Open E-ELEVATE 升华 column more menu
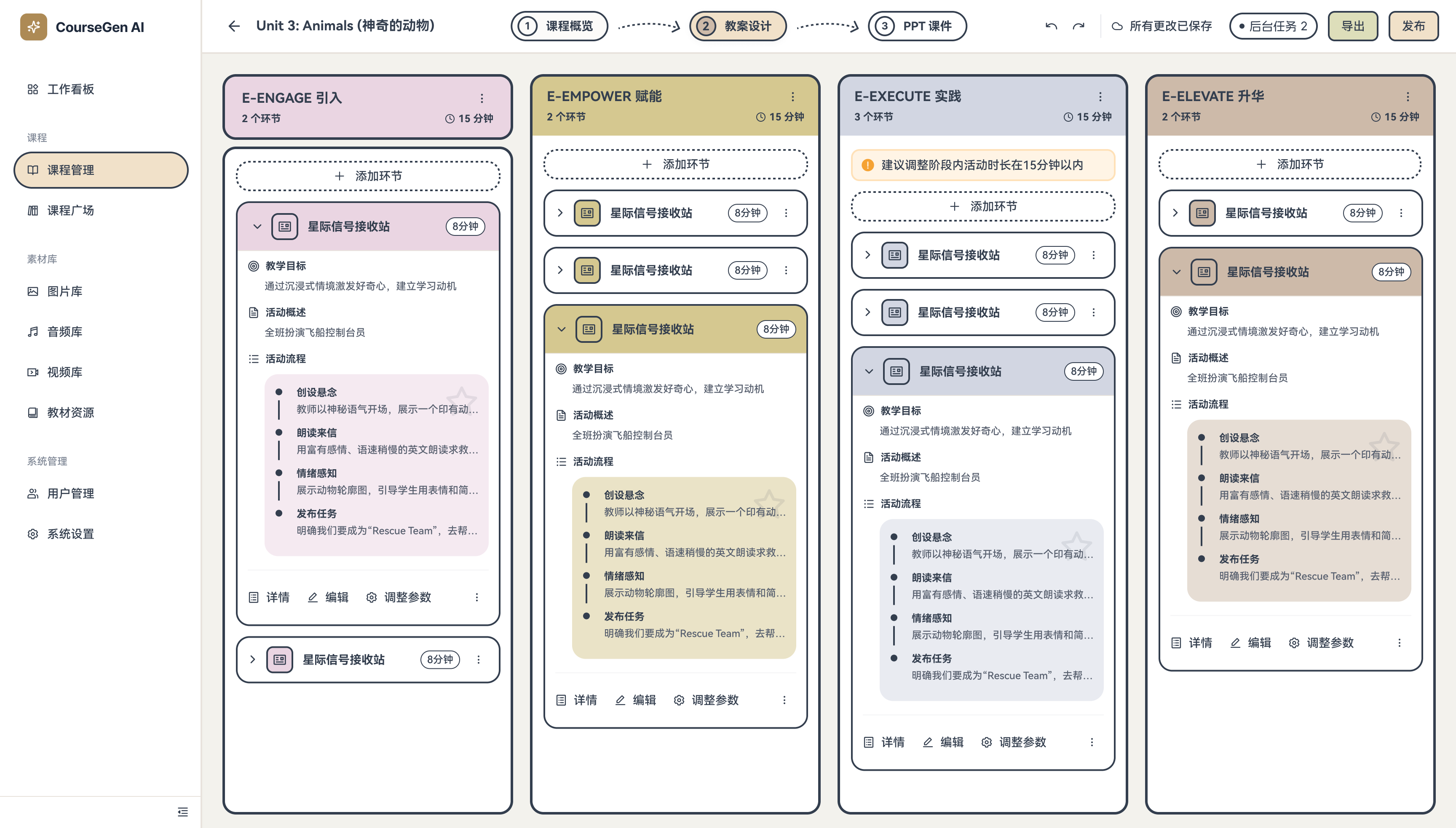This screenshot has height=828, width=1456. 1408,97
